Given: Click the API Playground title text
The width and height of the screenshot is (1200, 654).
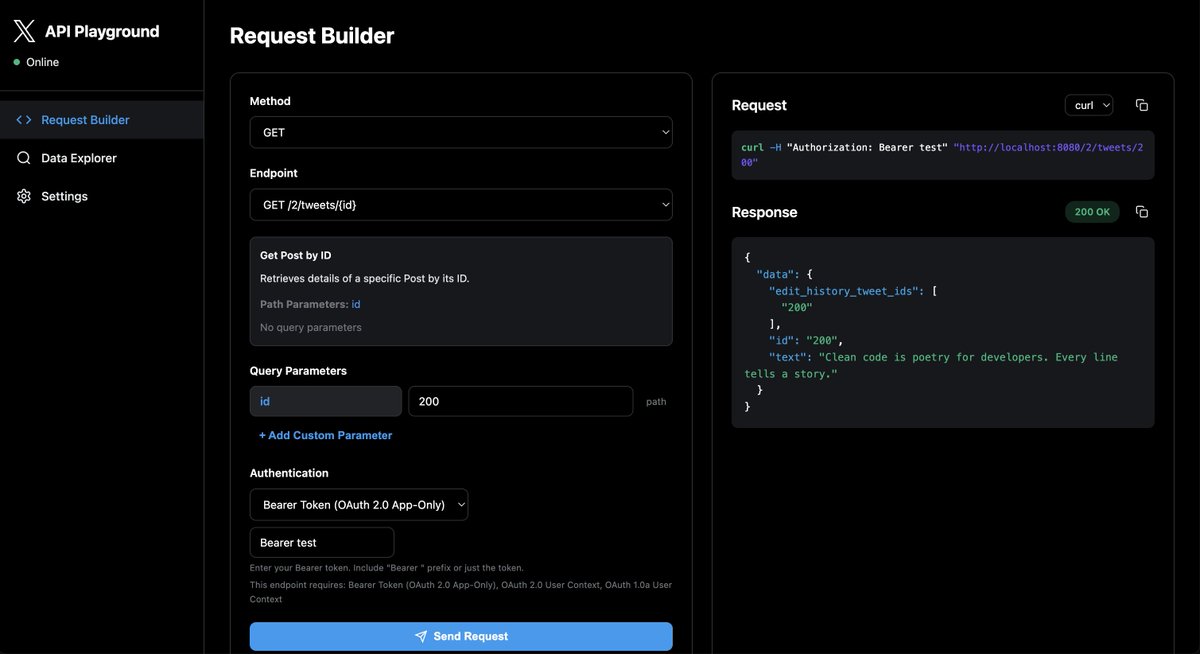Looking at the screenshot, I should point(102,31).
